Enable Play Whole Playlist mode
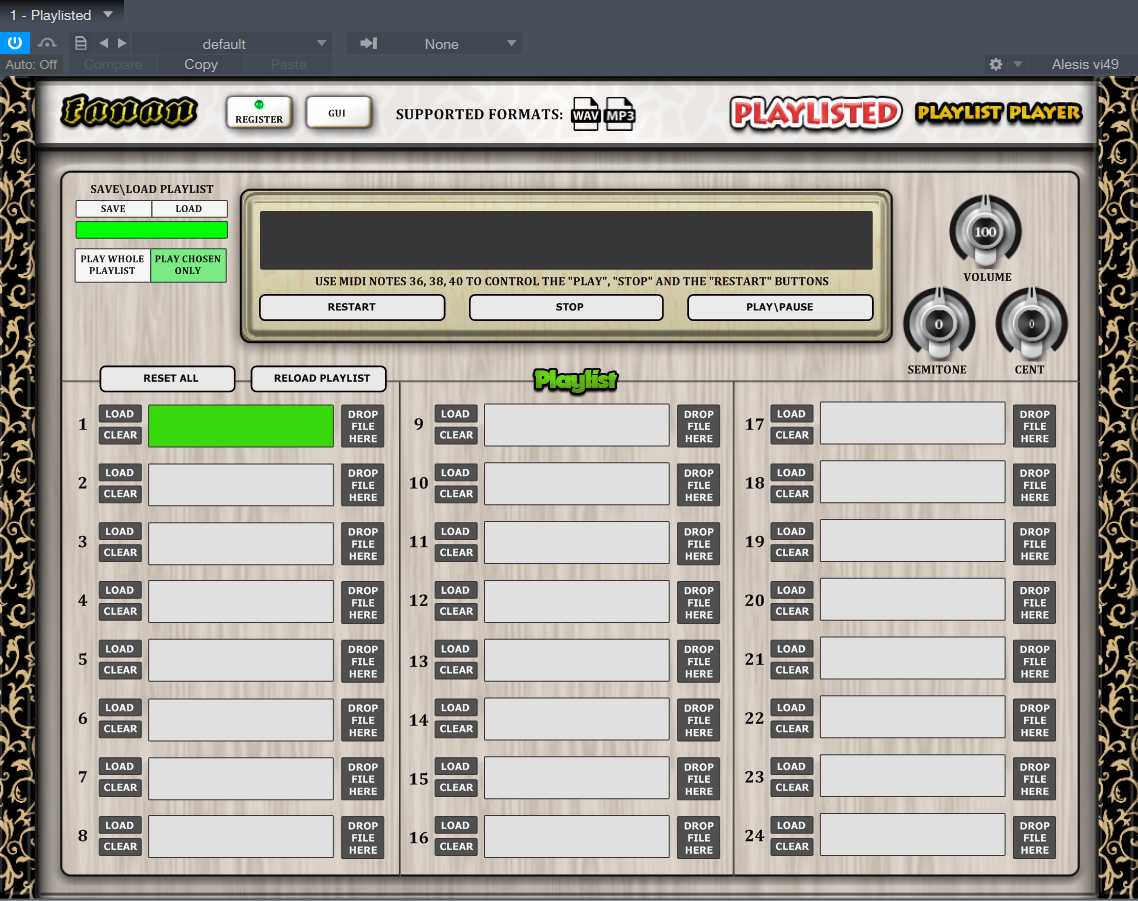This screenshot has height=901, width=1138. click(x=113, y=265)
